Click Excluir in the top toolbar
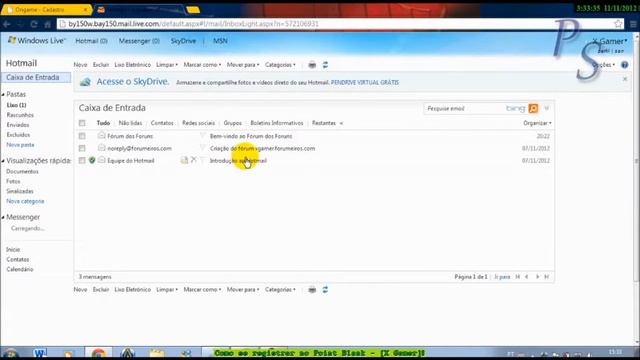The height and width of the screenshot is (360, 640). pos(101,65)
